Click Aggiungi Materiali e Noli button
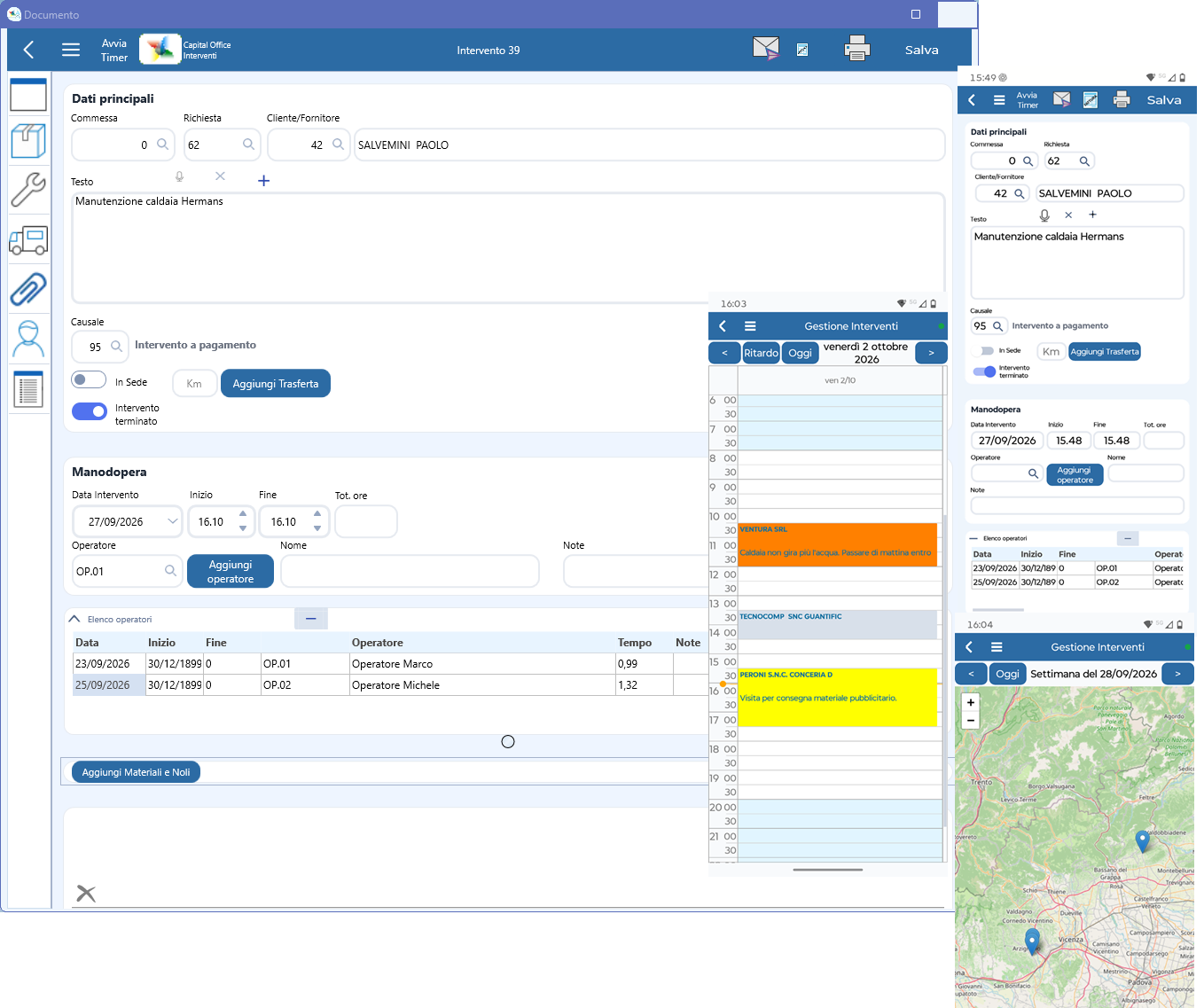Viewport: 1204px width, 1008px height. point(136,772)
